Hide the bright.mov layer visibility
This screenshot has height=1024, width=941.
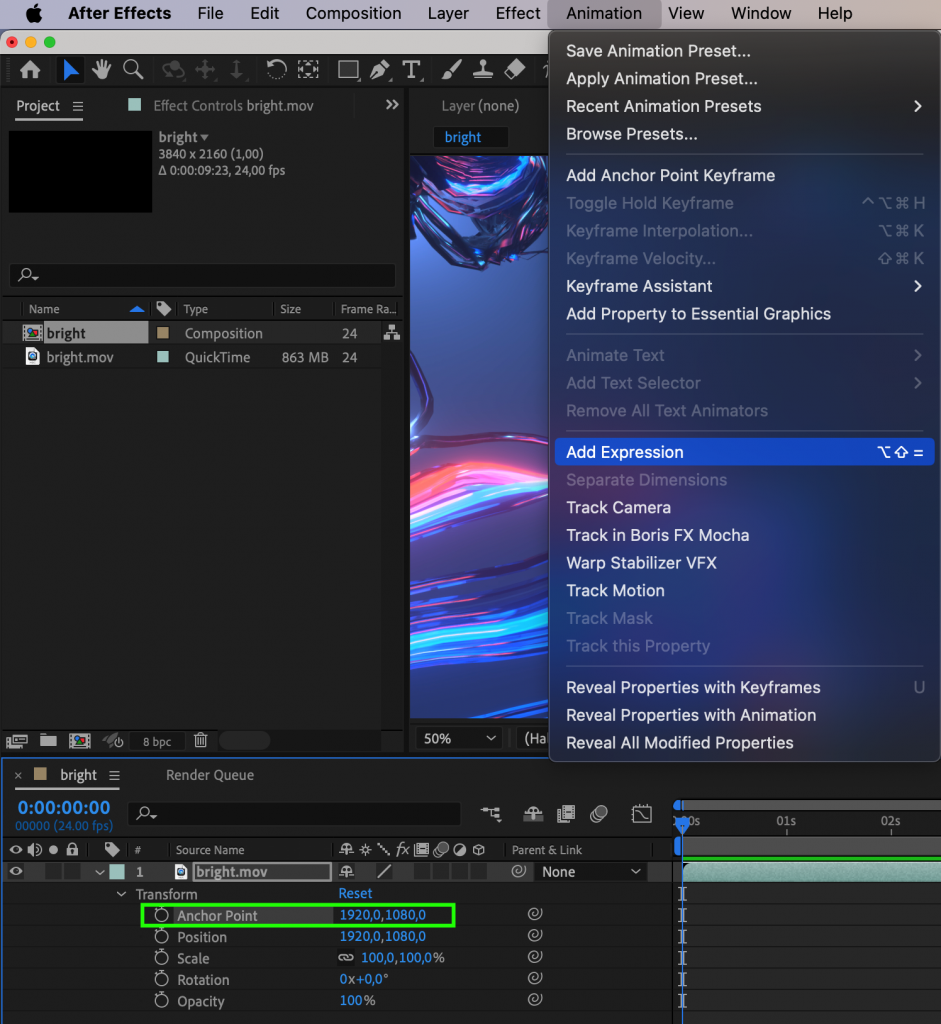coord(16,871)
